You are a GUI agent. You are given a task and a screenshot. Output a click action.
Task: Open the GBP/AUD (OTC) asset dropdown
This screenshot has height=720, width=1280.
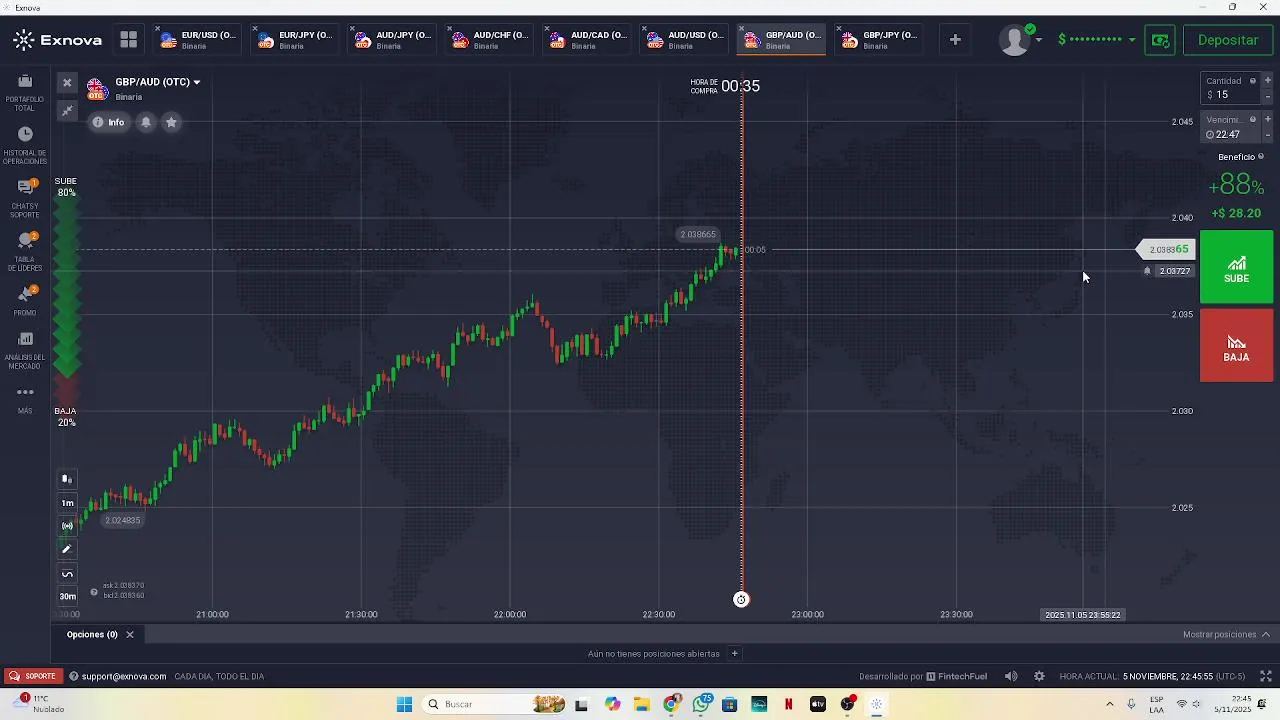(x=157, y=82)
